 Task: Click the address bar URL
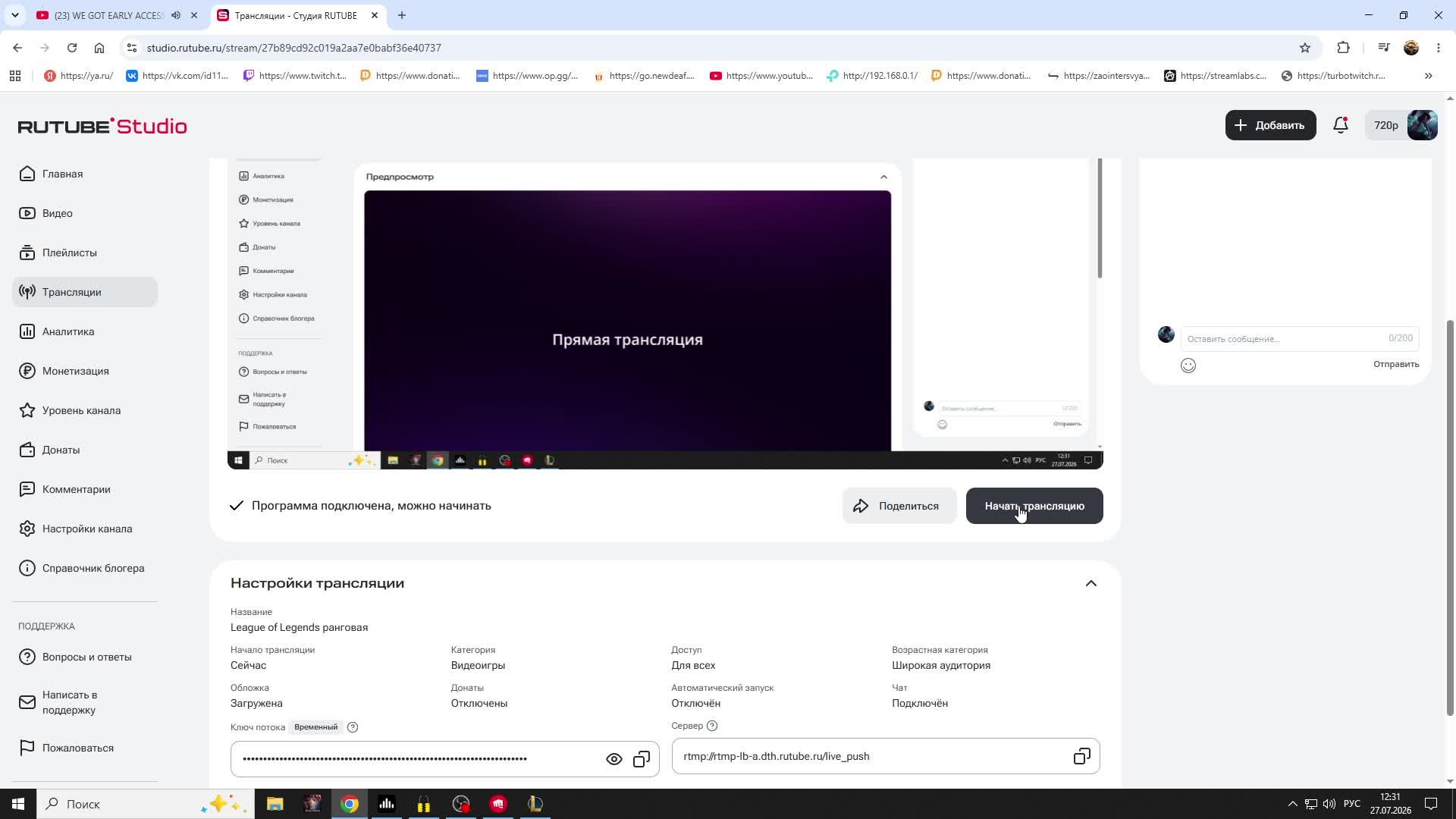pos(294,48)
